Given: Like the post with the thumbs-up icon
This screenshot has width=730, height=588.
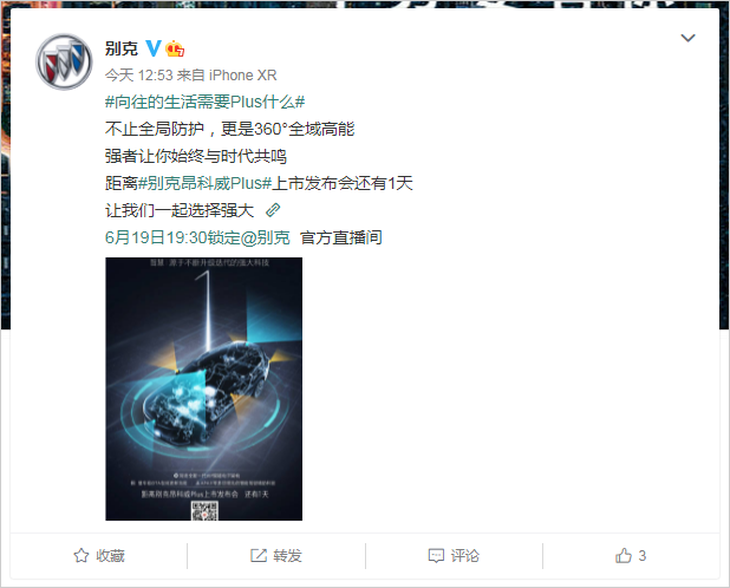Looking at the screenshot, I should click(623, 555).
